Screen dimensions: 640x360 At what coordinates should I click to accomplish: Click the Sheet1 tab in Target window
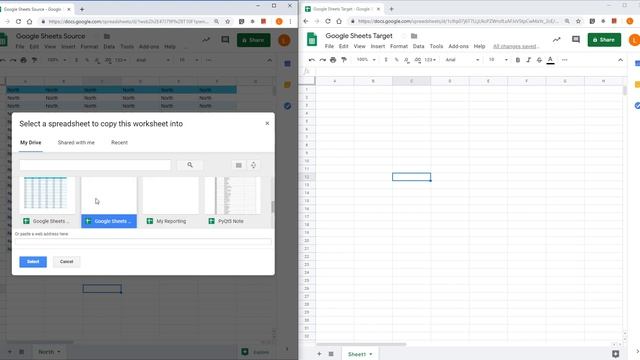tap(356, 354)
